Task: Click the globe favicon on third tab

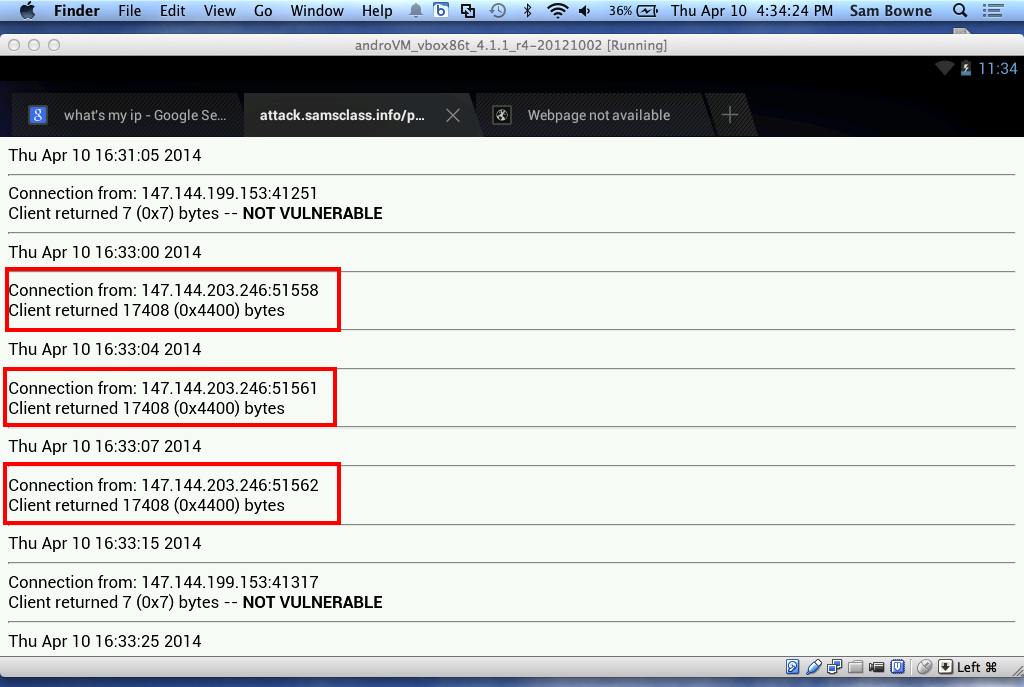Action: pos(501,115)
